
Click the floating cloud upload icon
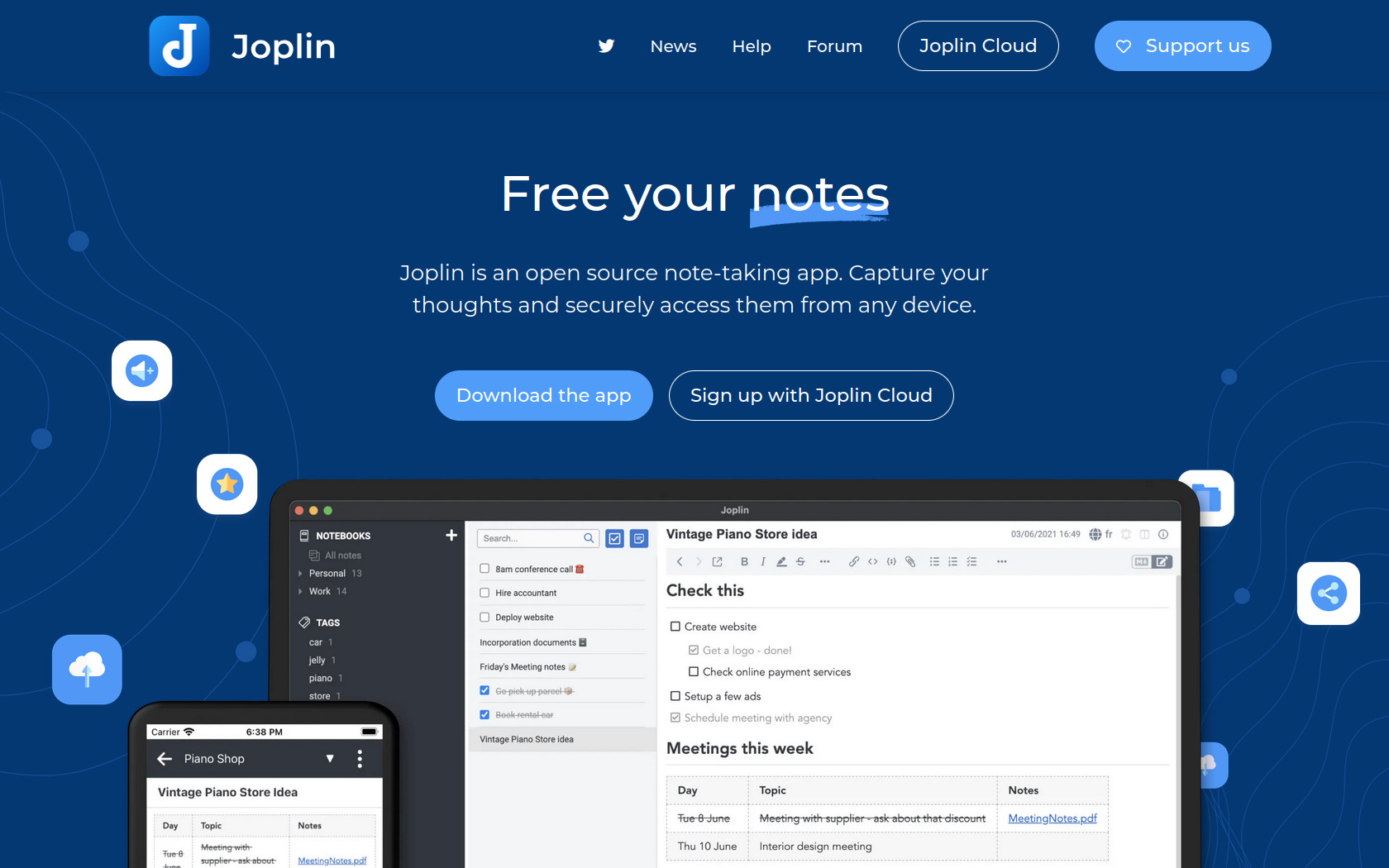(x=87, y=670)
